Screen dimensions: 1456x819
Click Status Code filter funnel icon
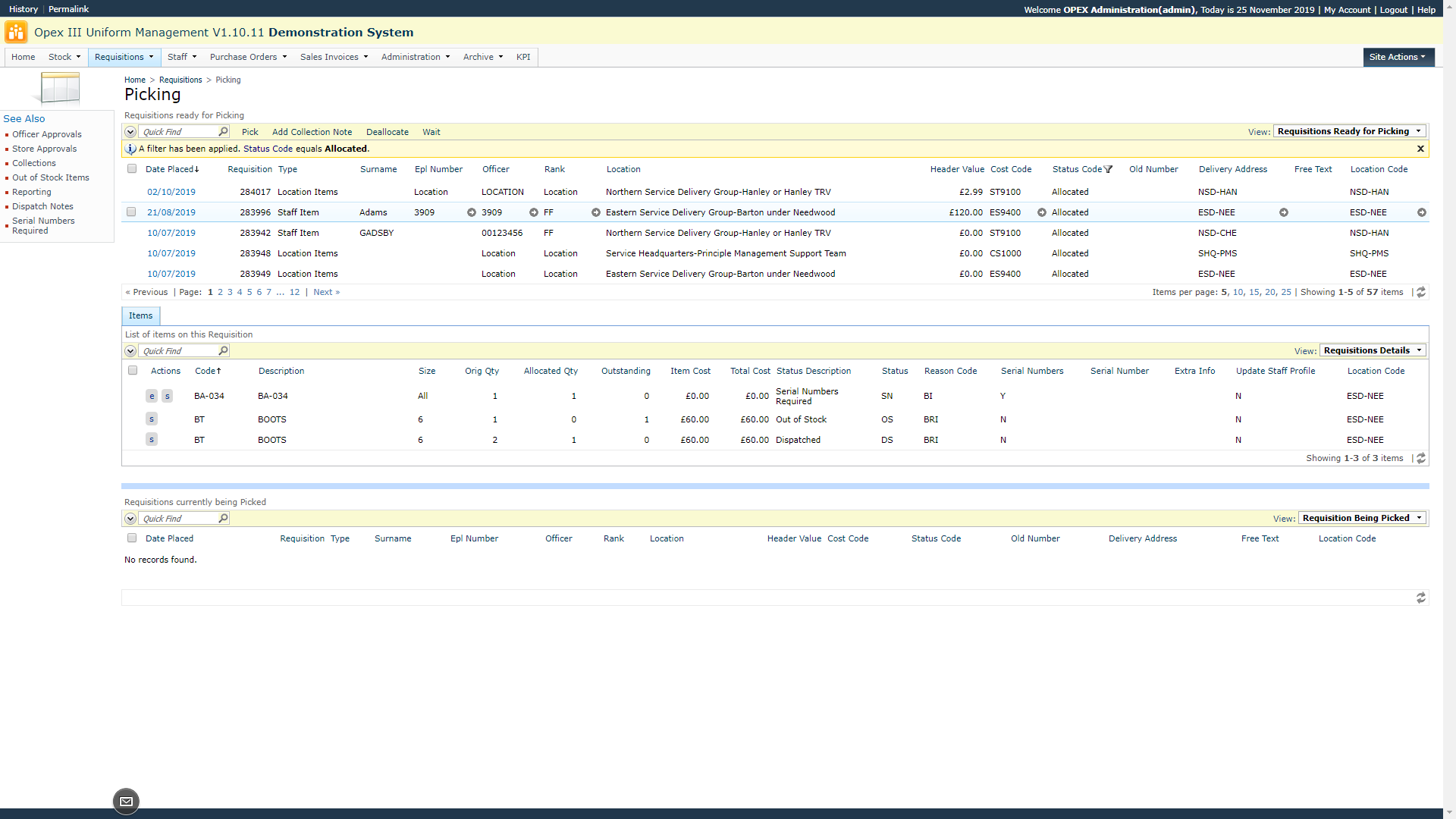click(1109, 169)
